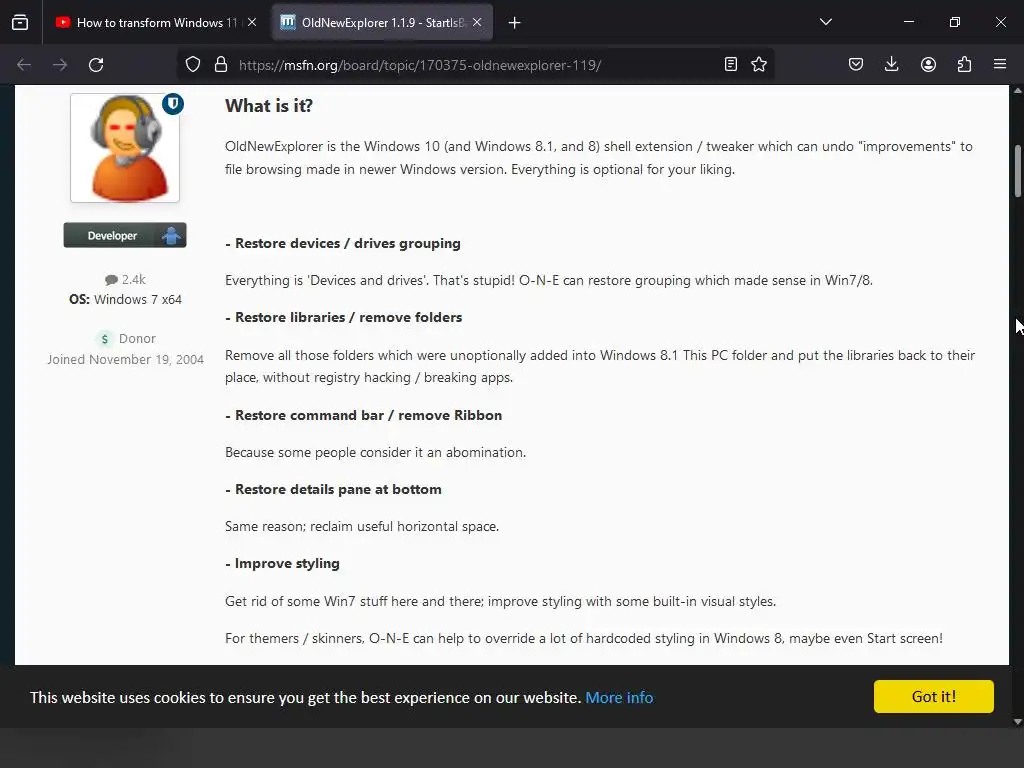
Task: Close the YouTube tab
Action: click(x=252, y=22)
